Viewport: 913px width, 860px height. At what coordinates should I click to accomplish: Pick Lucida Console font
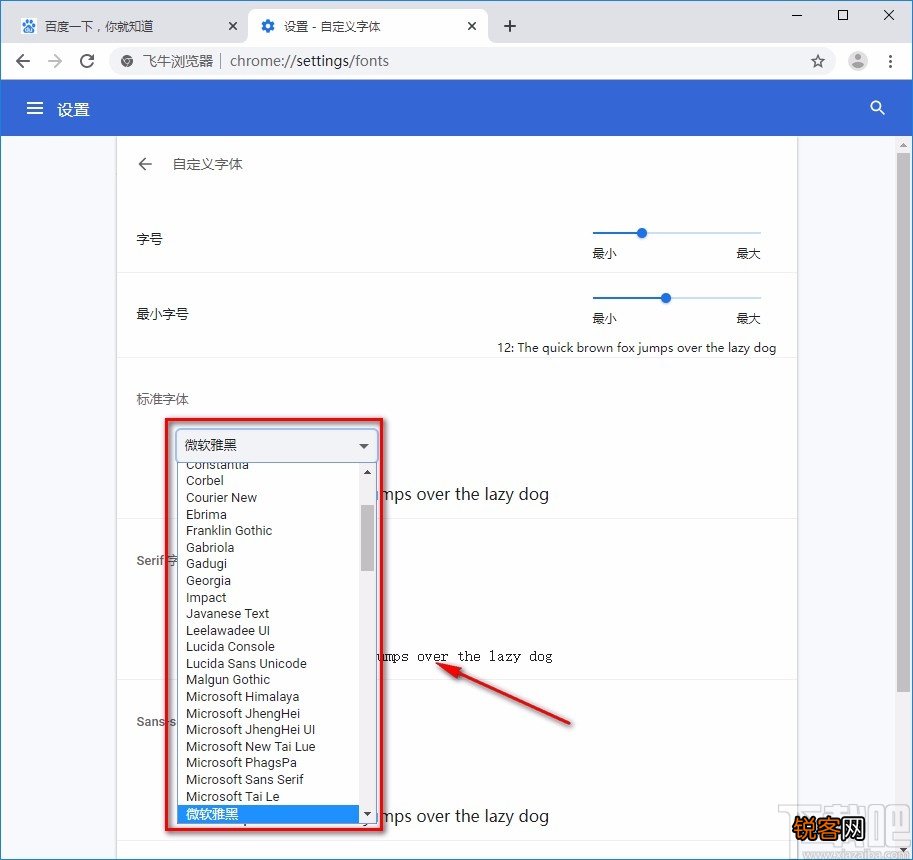click(x=268, y=647)
